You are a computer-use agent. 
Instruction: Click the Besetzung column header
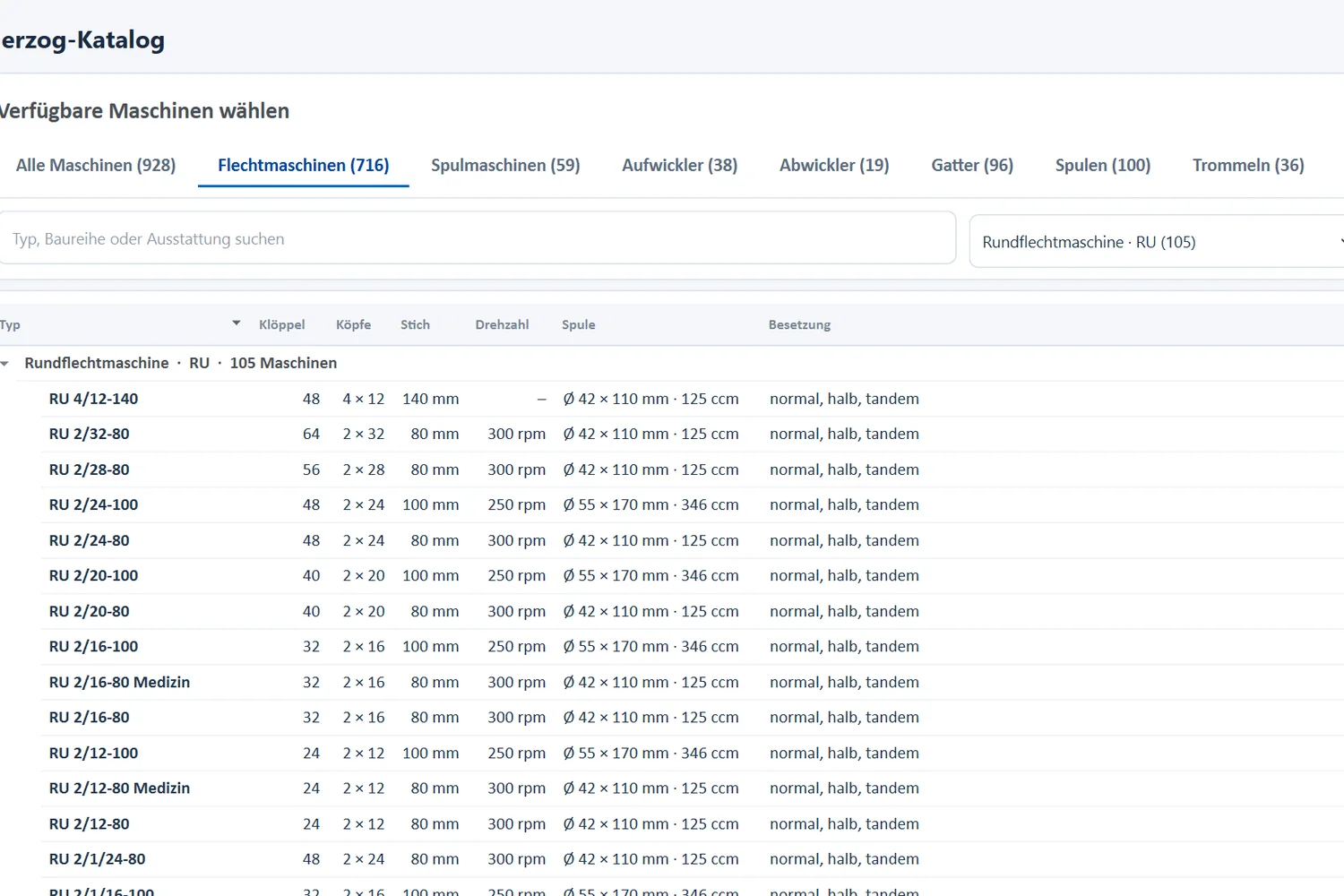(x=799, y=324)
